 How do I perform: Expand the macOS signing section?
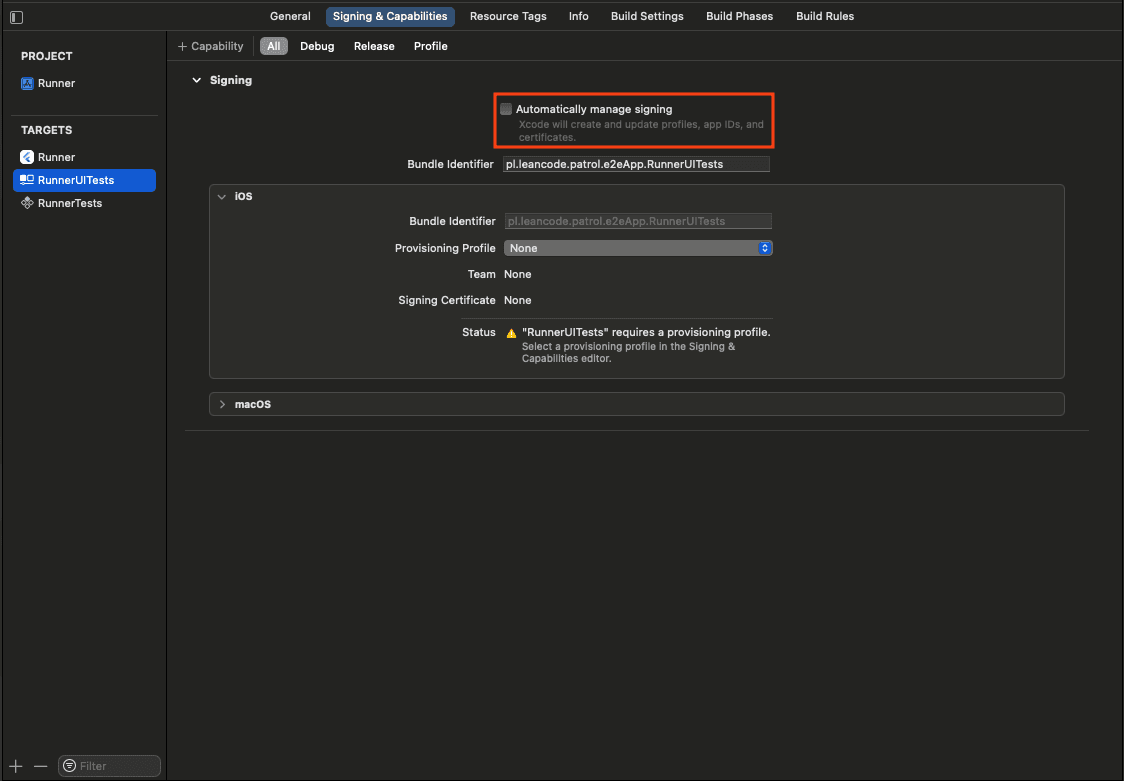pyautogui.click(x=222, y=404)
